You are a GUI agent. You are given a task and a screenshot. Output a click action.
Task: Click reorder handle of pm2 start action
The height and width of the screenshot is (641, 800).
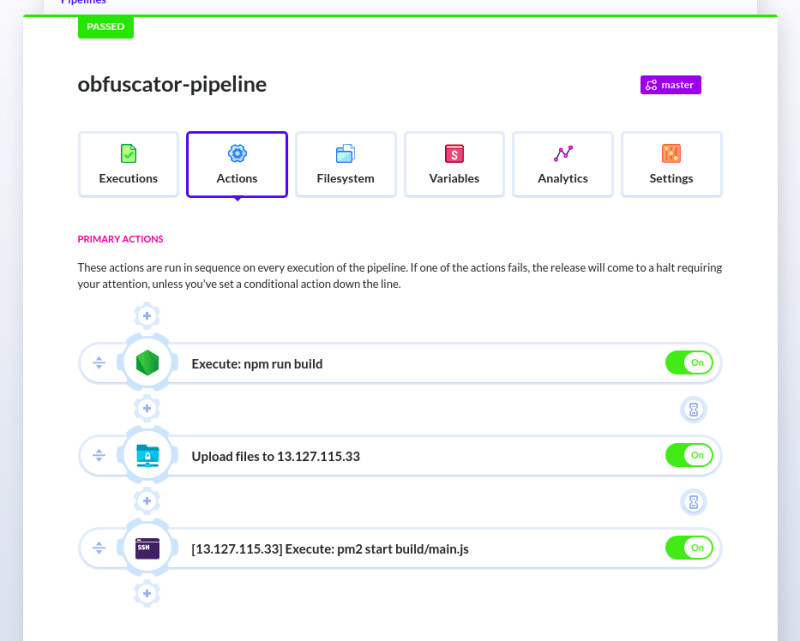click(x=99, y=548)
